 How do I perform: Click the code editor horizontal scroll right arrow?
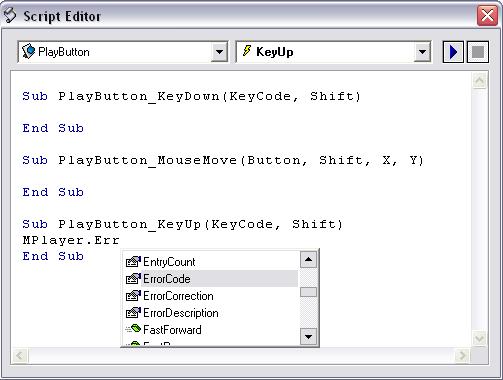point(462,356)
